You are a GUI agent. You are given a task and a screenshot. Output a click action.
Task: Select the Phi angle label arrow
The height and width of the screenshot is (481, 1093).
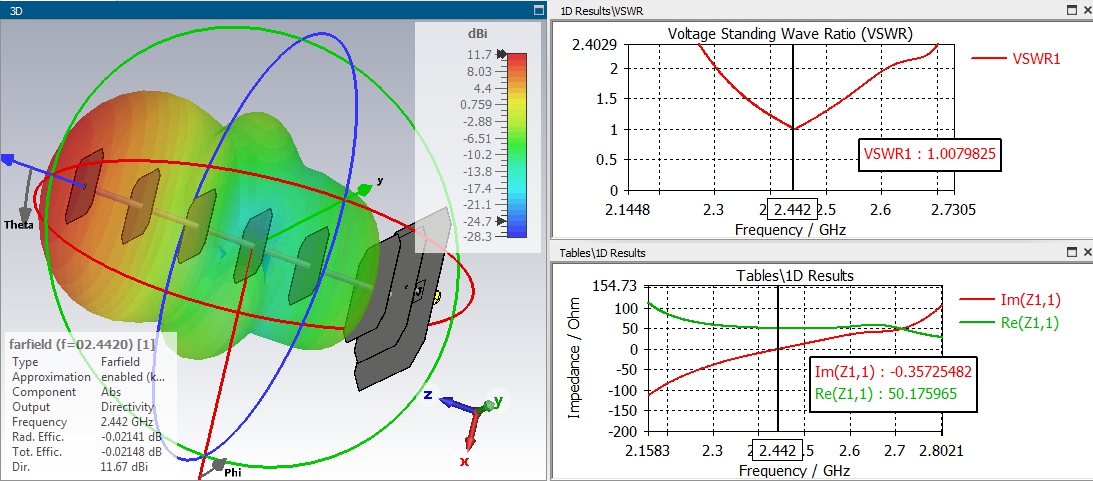point(218,463)
